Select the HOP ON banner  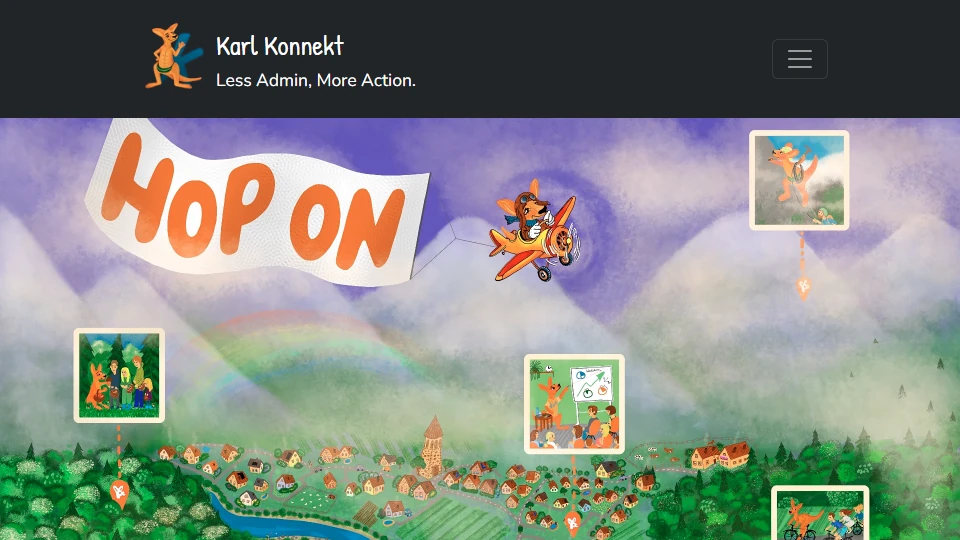pyautogui.click(x=257, y=204)
